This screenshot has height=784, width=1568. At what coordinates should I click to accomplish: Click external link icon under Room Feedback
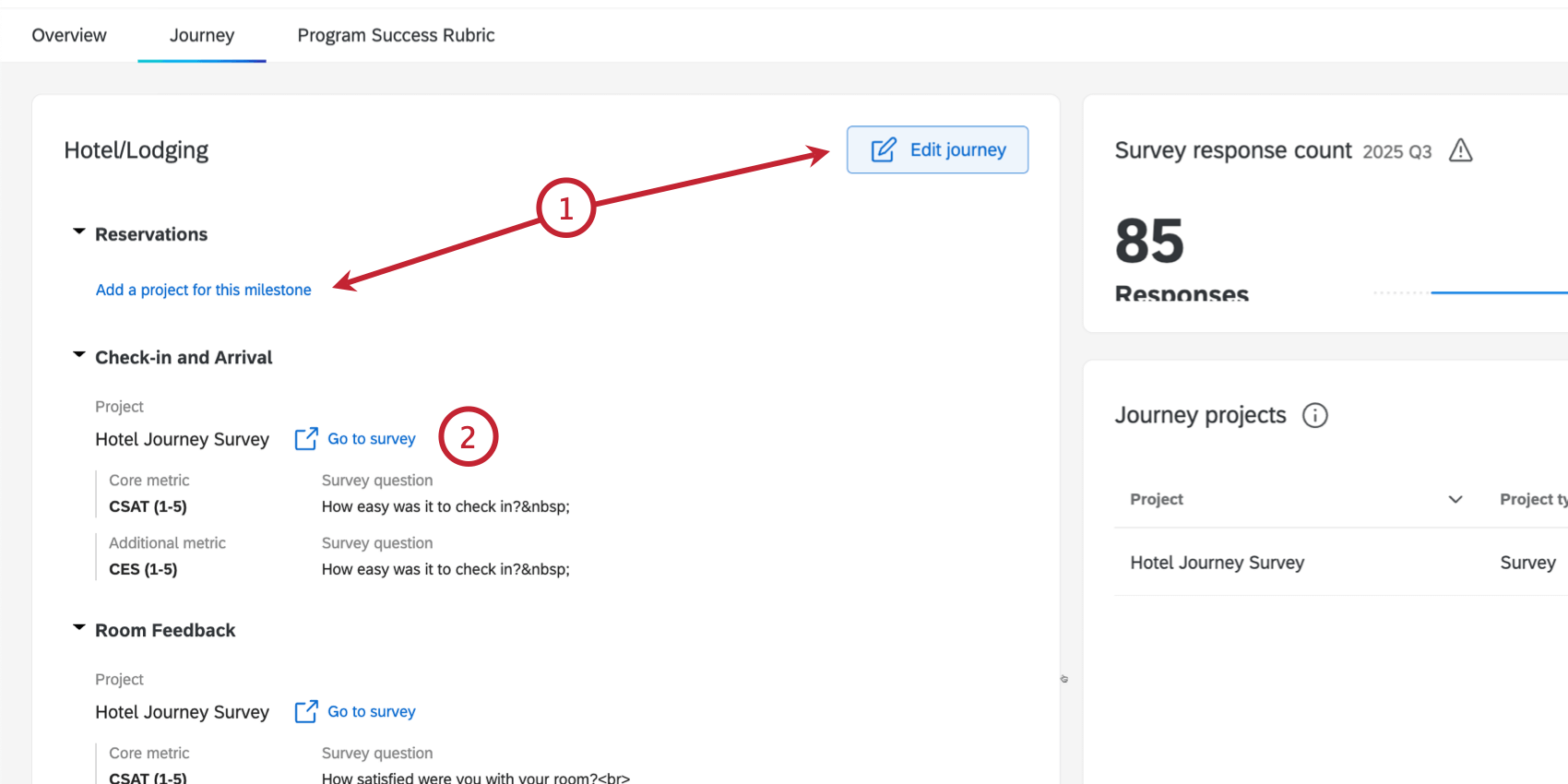[306, 712]
